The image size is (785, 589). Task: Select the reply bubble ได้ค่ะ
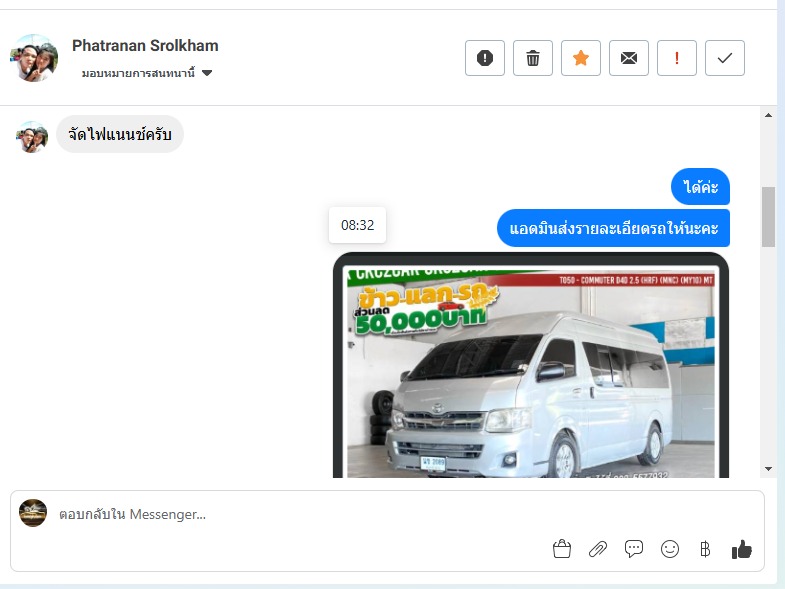tap(700, 187)
